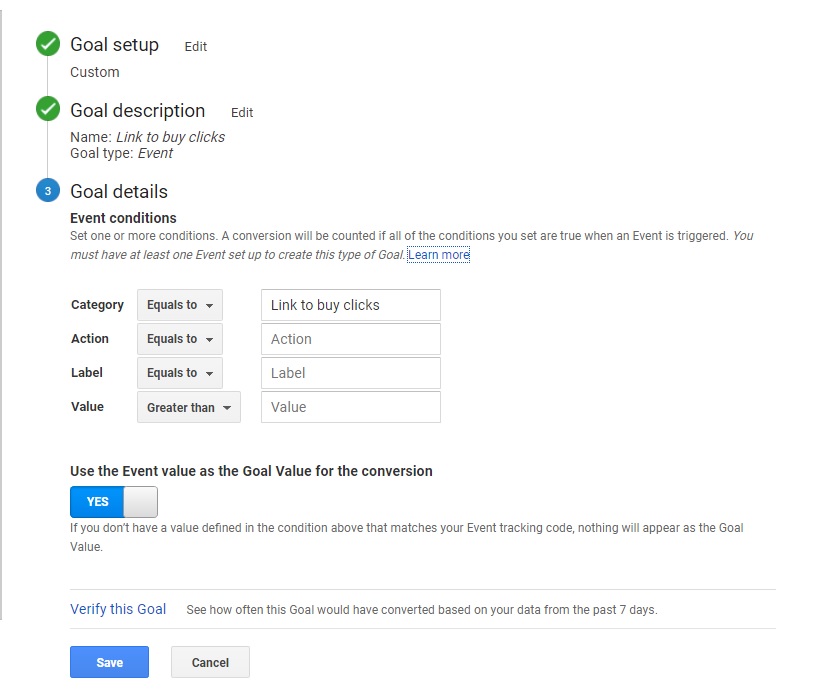
Task: Click the Verify this Goal link
Action: click(118, 609)
